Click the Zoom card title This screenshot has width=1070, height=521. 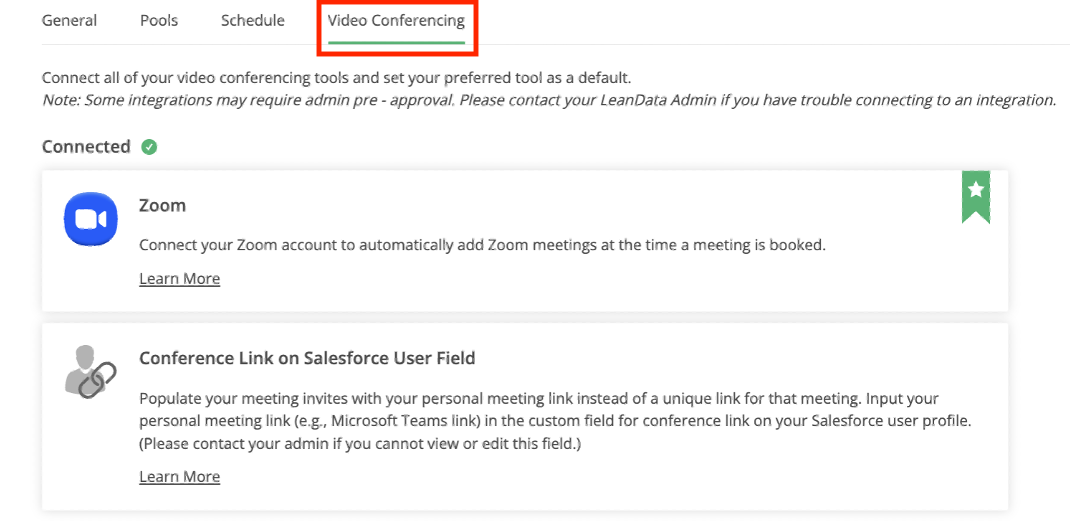pos(162,206)
